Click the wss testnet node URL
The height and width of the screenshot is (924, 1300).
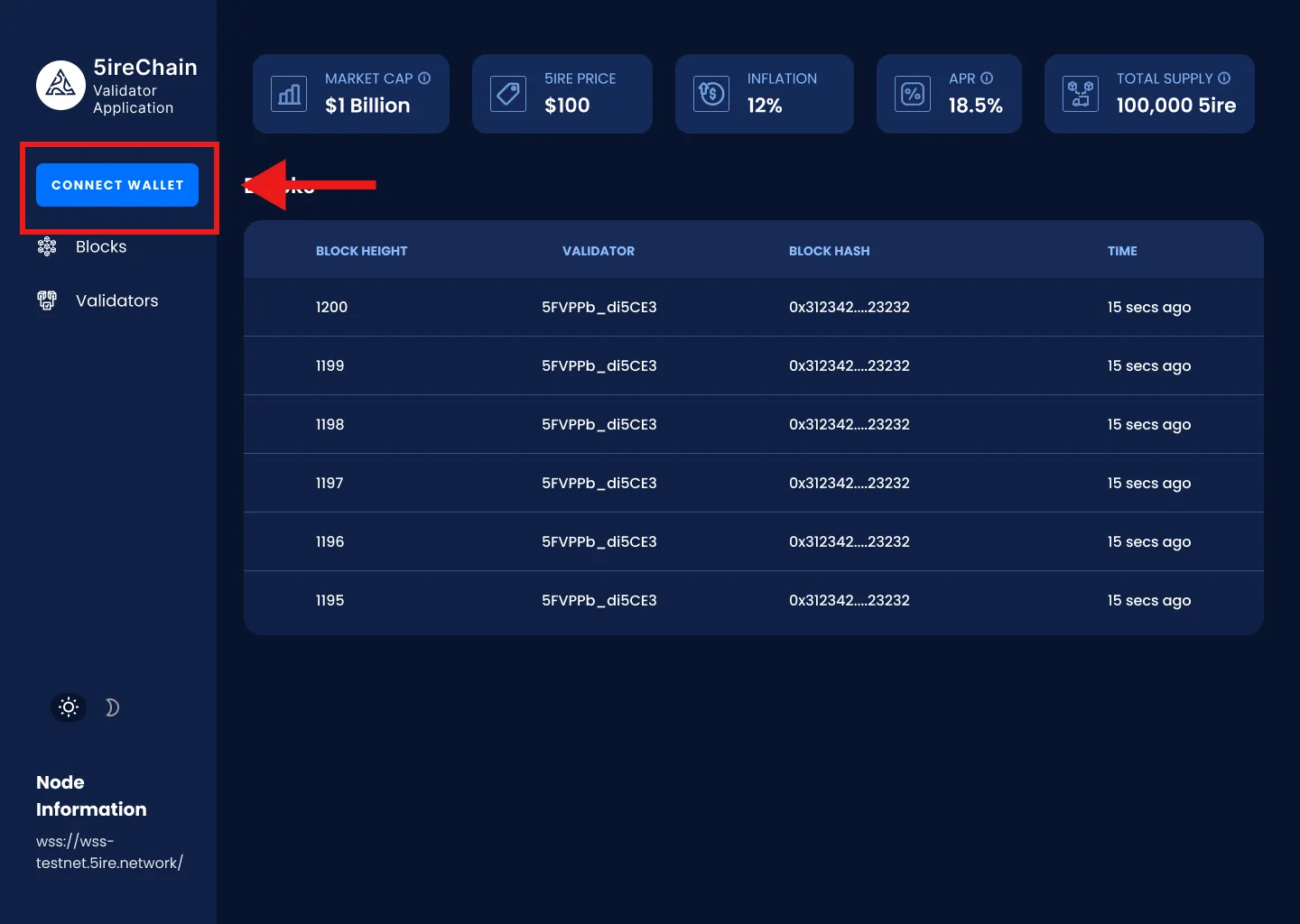pyautogui.click(x=109, y=852)
